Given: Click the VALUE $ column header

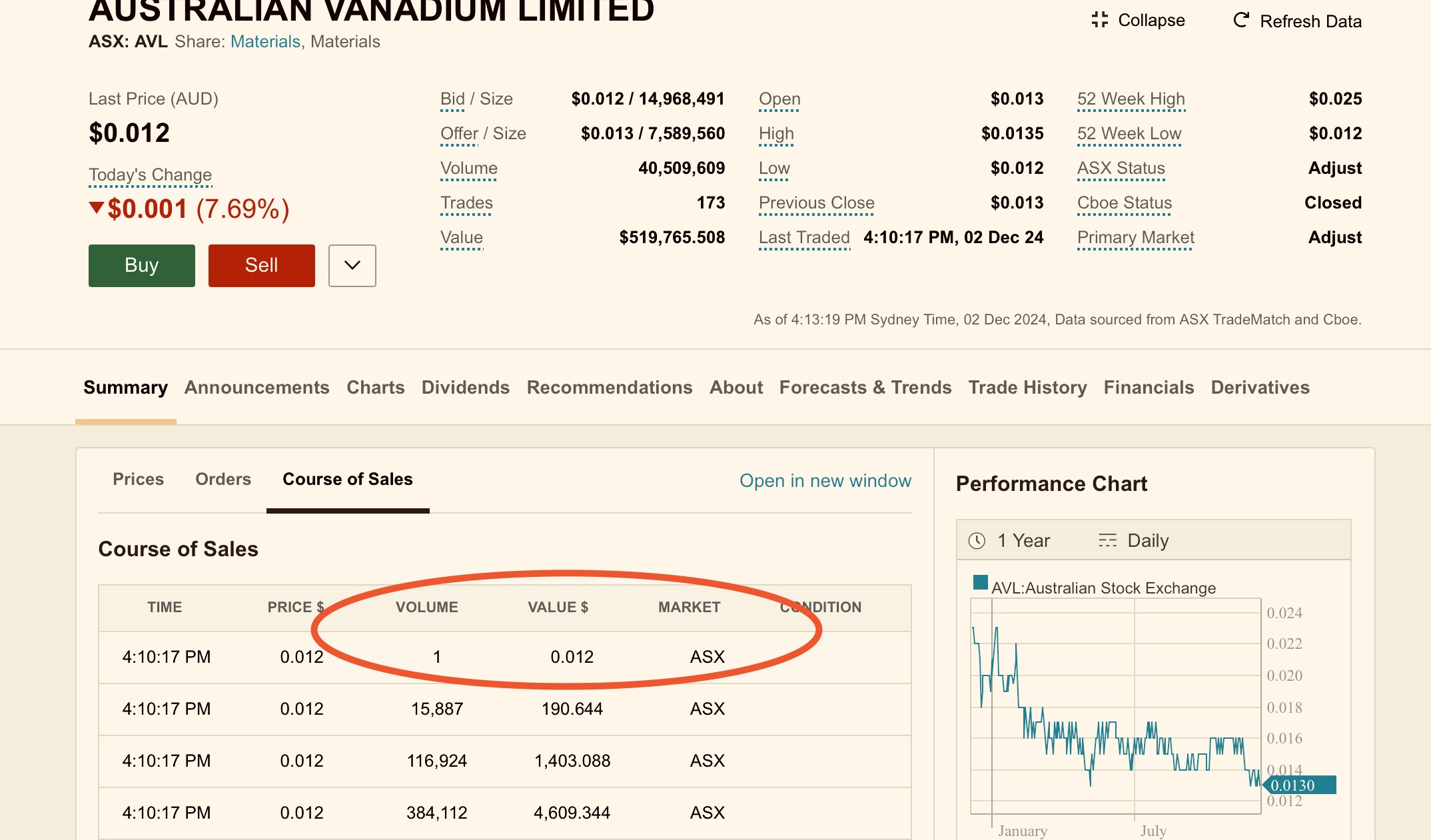Looking at the screenshot, I should click(558, 608).
